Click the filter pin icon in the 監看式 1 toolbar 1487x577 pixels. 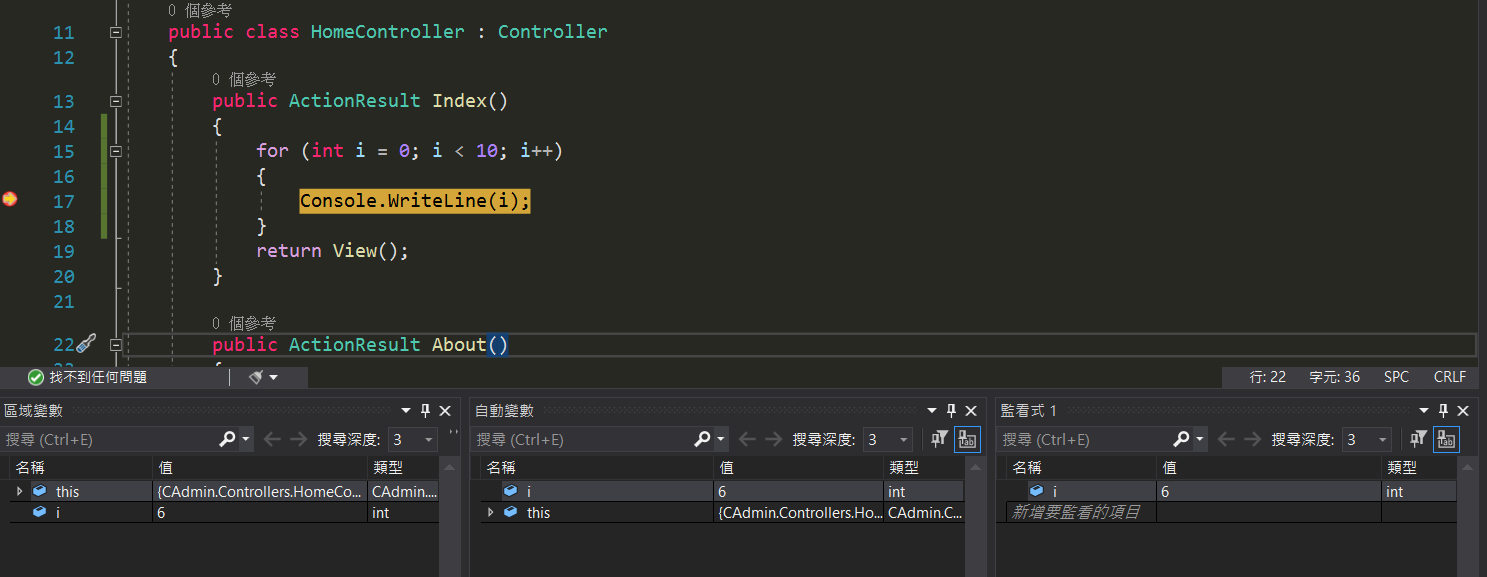(x=1418, y=439)
